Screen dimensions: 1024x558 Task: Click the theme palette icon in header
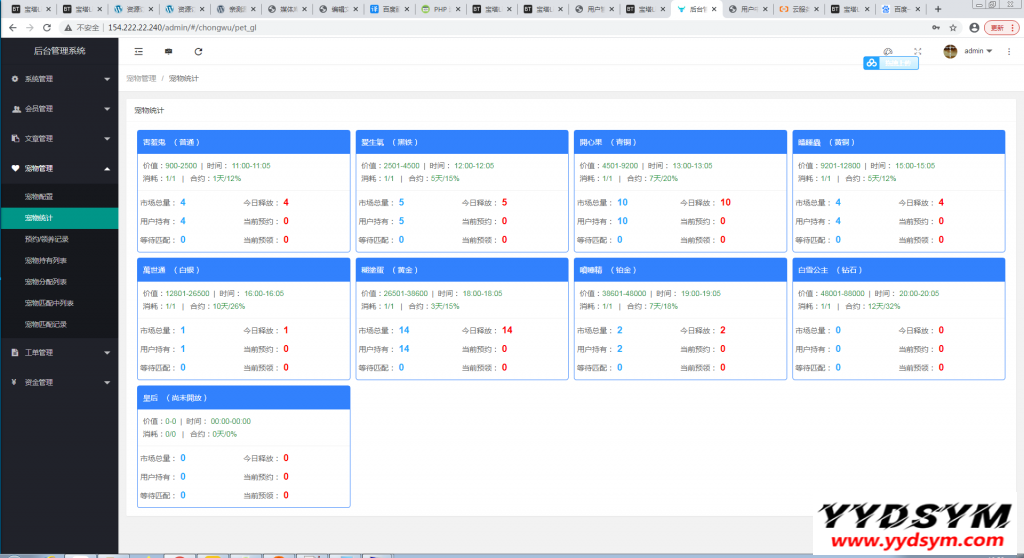pos(887,51)
